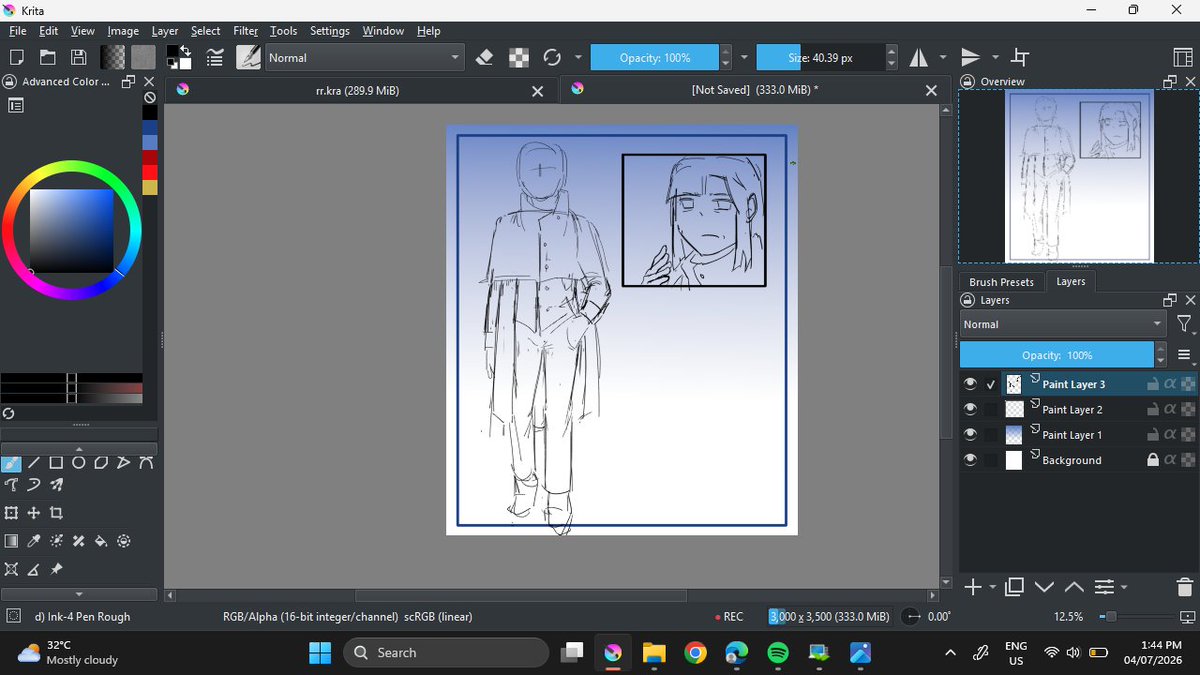Toggle horizontal mirror tool
The width and height of the screenshot is (1200, 675).
[x=918, y=57]
